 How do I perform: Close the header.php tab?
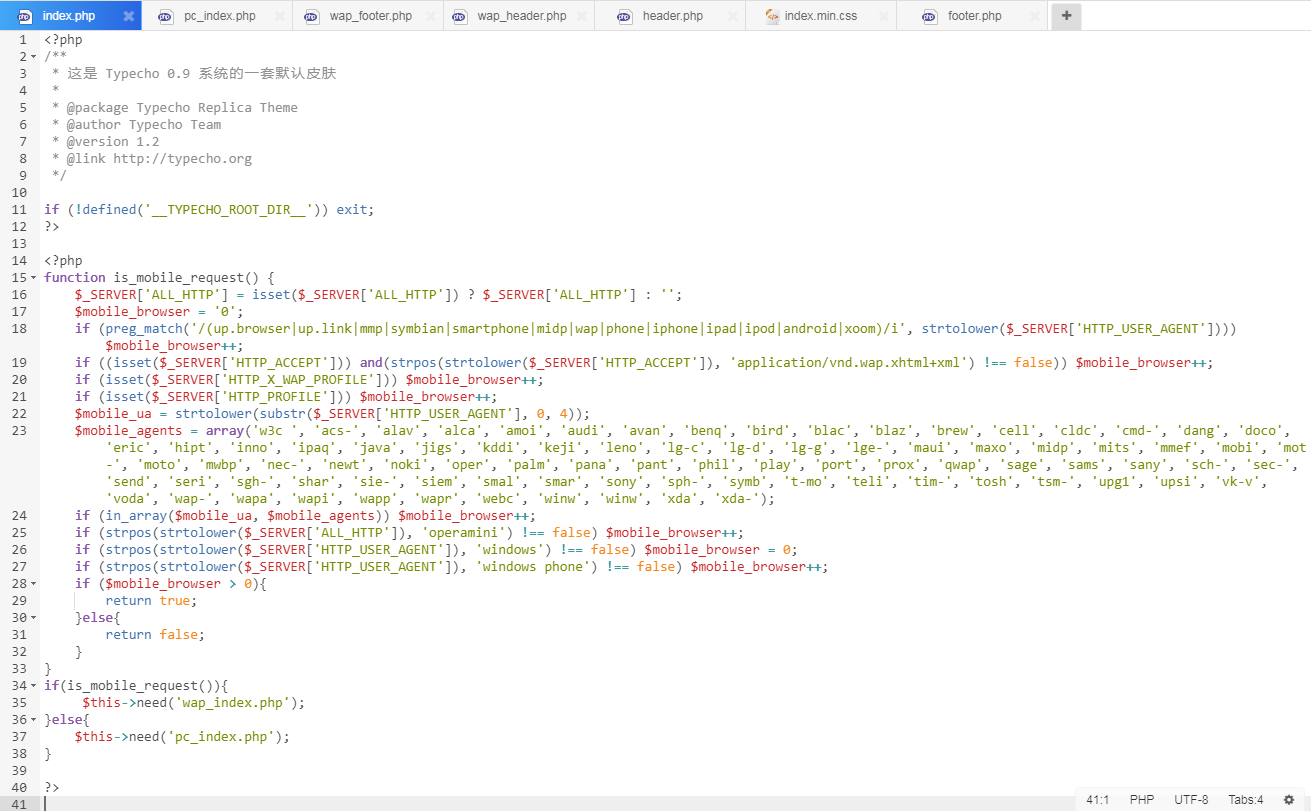click(x=732, y=16)
